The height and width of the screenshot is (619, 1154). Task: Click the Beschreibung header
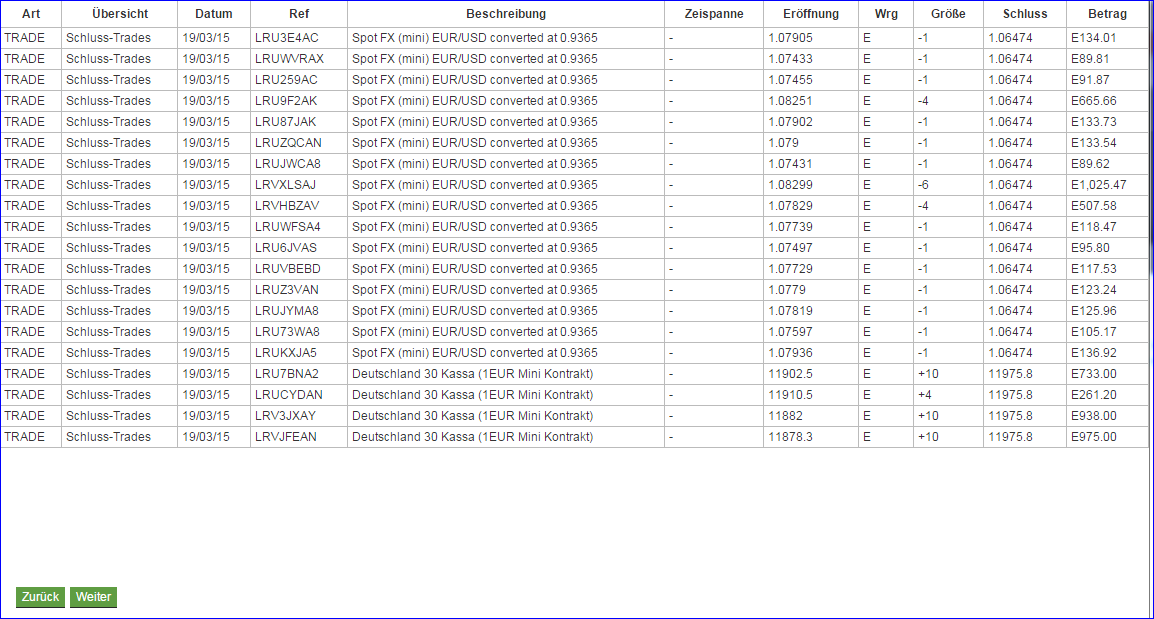click(x=505, y=14)
